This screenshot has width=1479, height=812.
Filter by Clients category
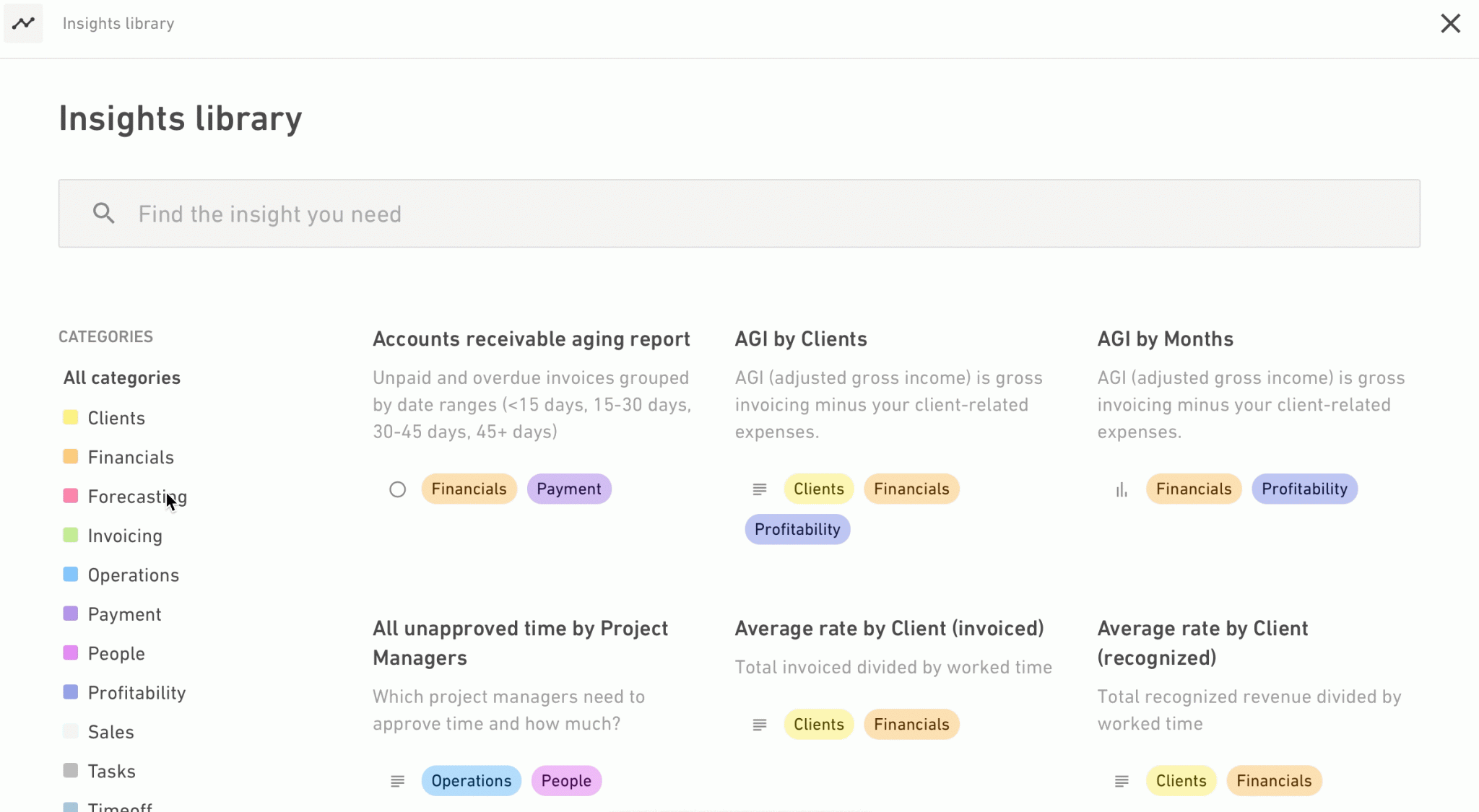point(116,418)
